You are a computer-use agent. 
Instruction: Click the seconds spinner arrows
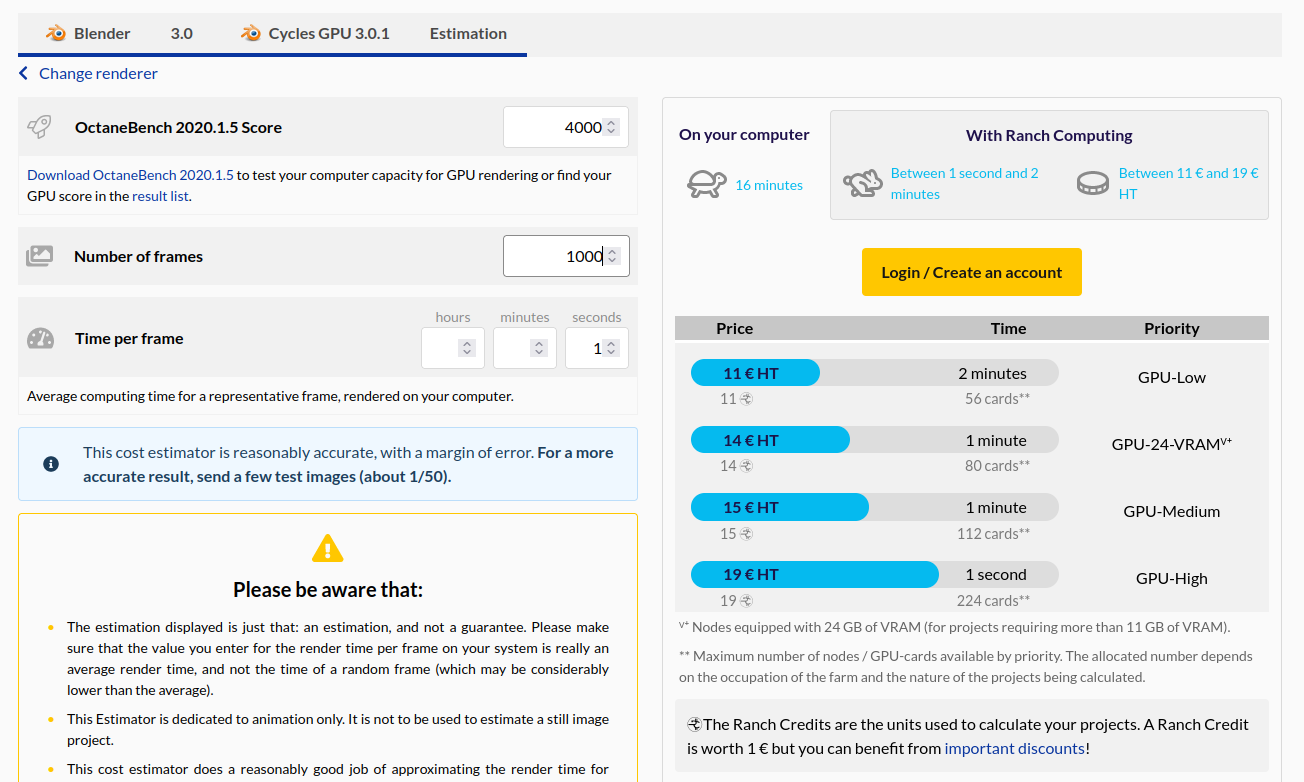(611, 348)
